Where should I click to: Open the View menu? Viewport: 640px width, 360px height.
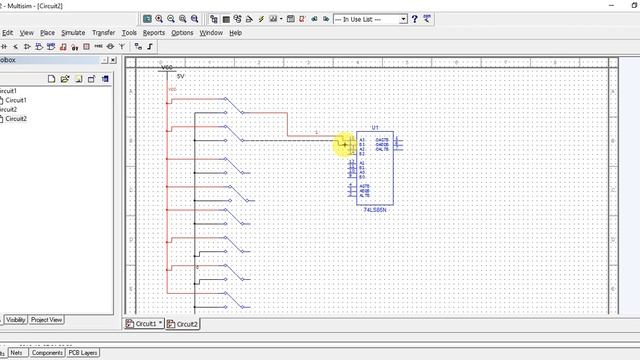27,33
